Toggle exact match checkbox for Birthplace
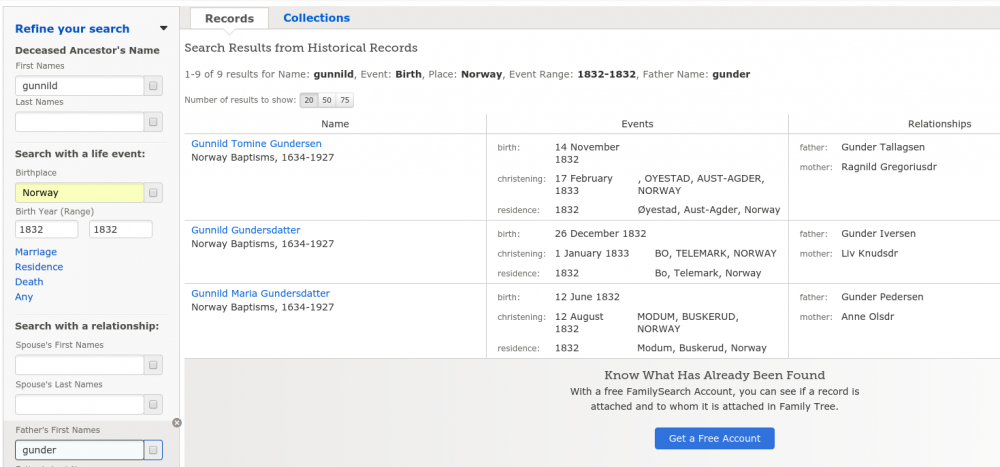This screenshot has width=1000, height=467. click(x=153, y=193)
